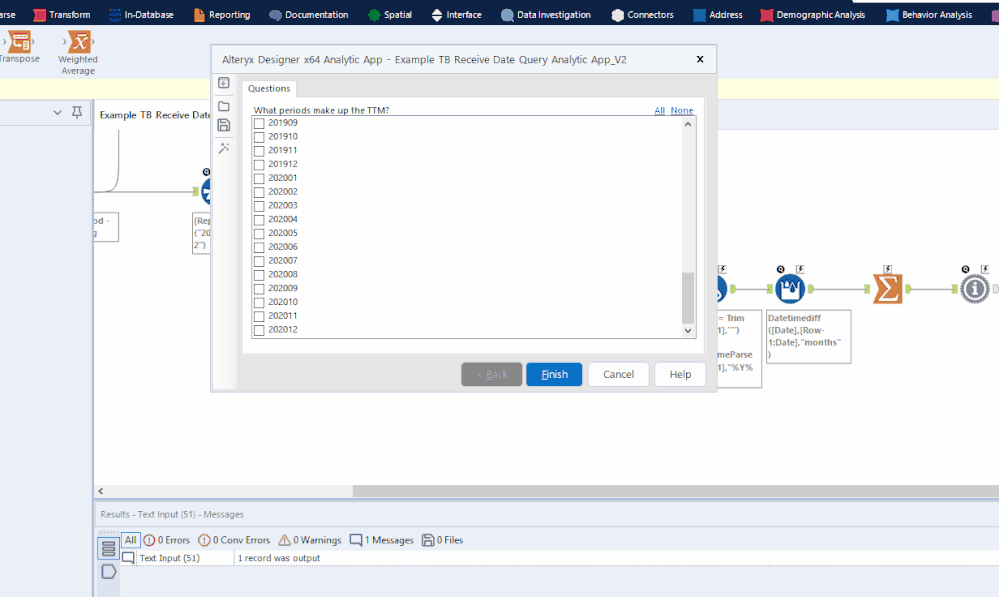Viewport: 999px width, 597px height.
Task: Filter results by 0 Errors
Action: pyautogui.click(x=167, y=540)
